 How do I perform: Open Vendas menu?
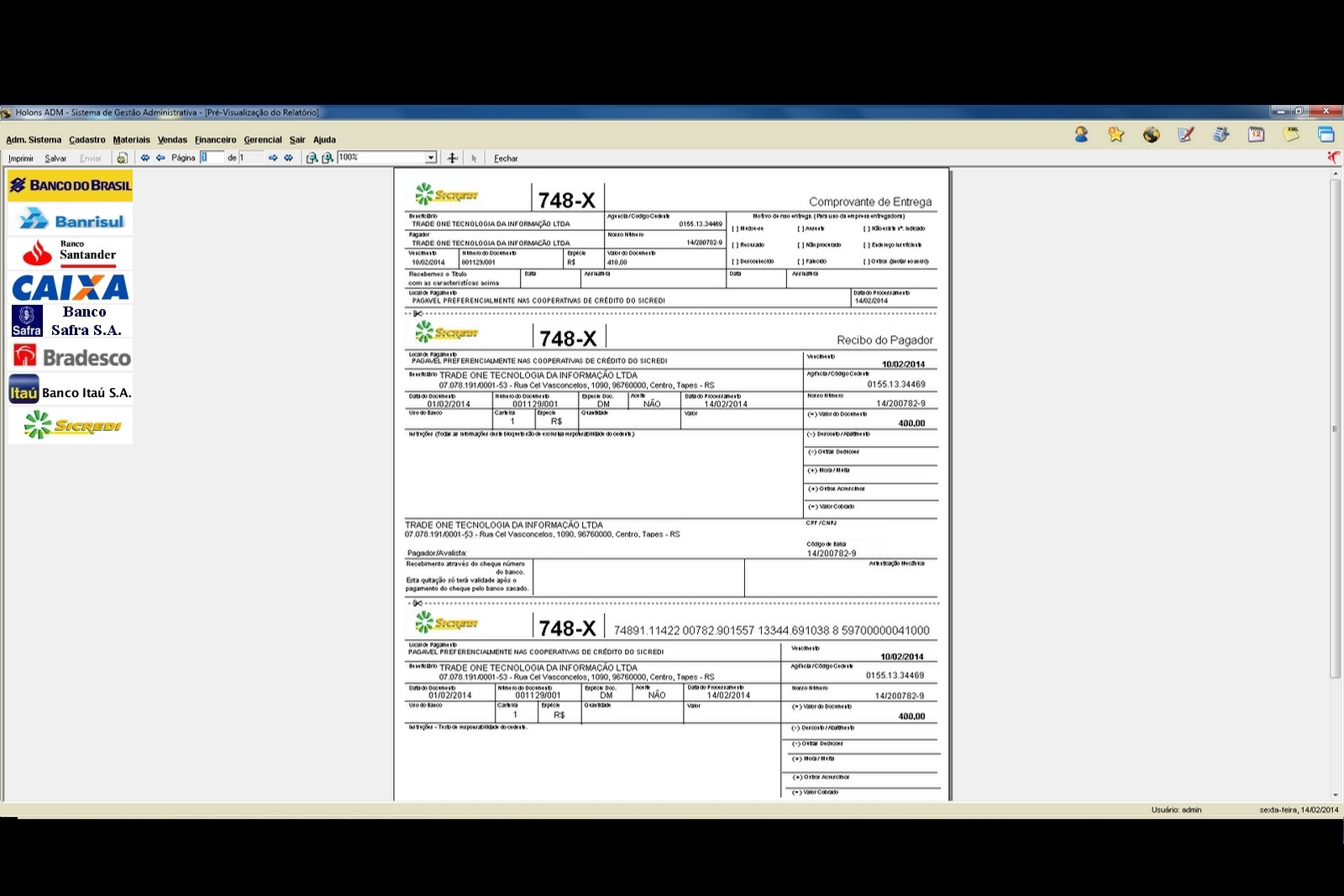coord(172,140)
